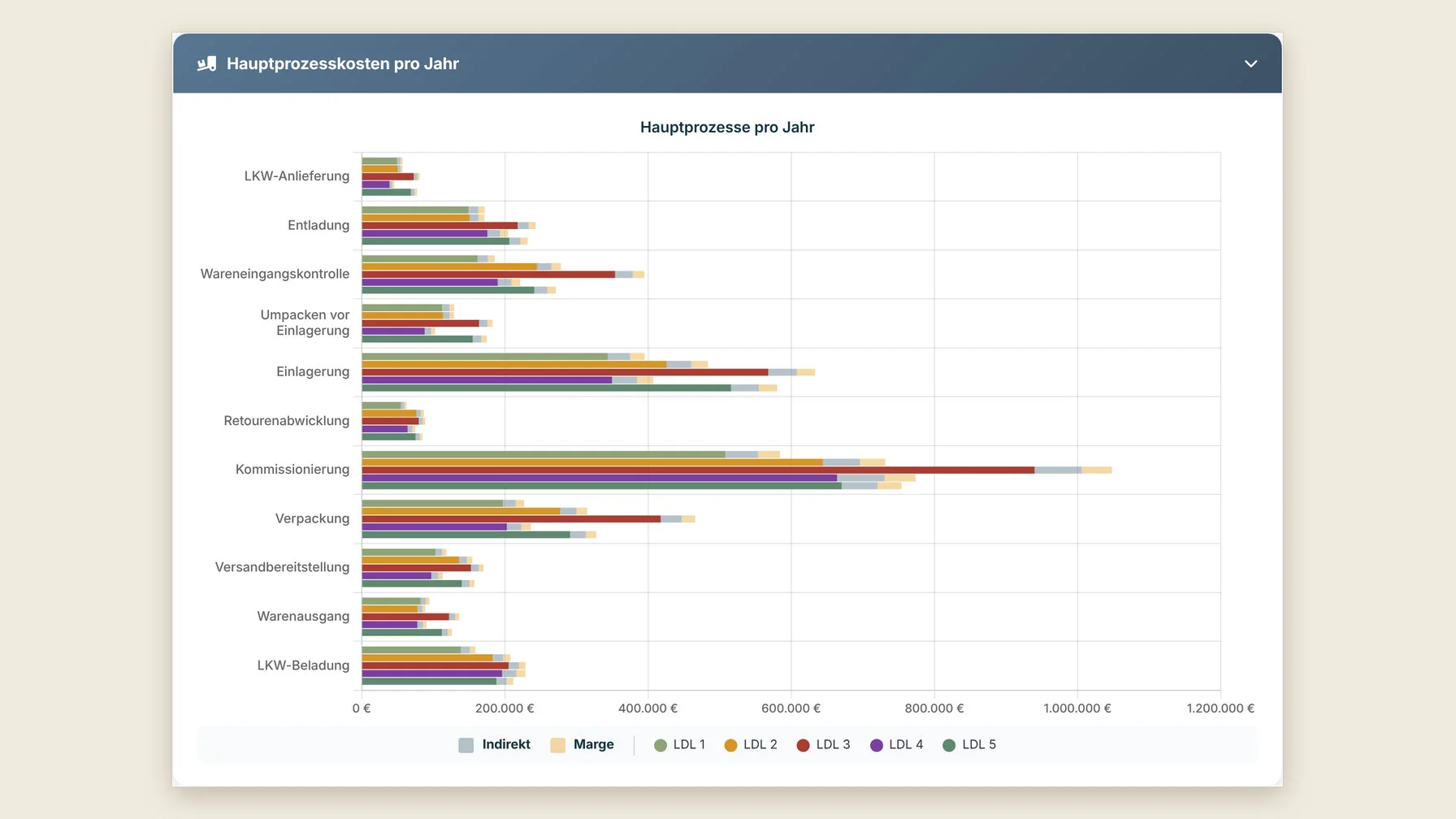Click the Indirekt legend label

click(x=506, y=744)
